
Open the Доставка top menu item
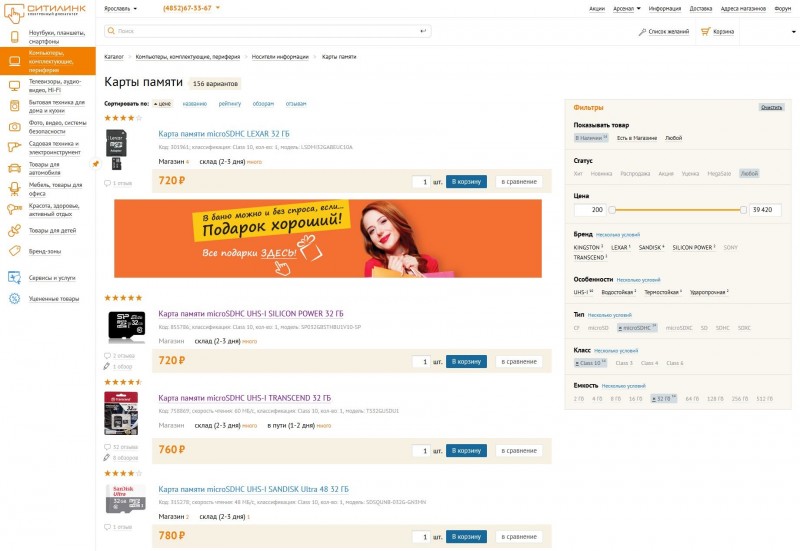701,9
